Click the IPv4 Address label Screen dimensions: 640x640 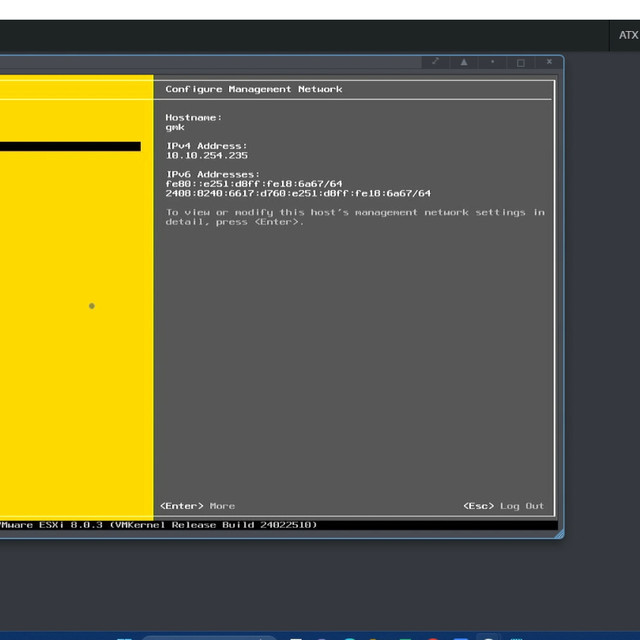coord(207,146)
